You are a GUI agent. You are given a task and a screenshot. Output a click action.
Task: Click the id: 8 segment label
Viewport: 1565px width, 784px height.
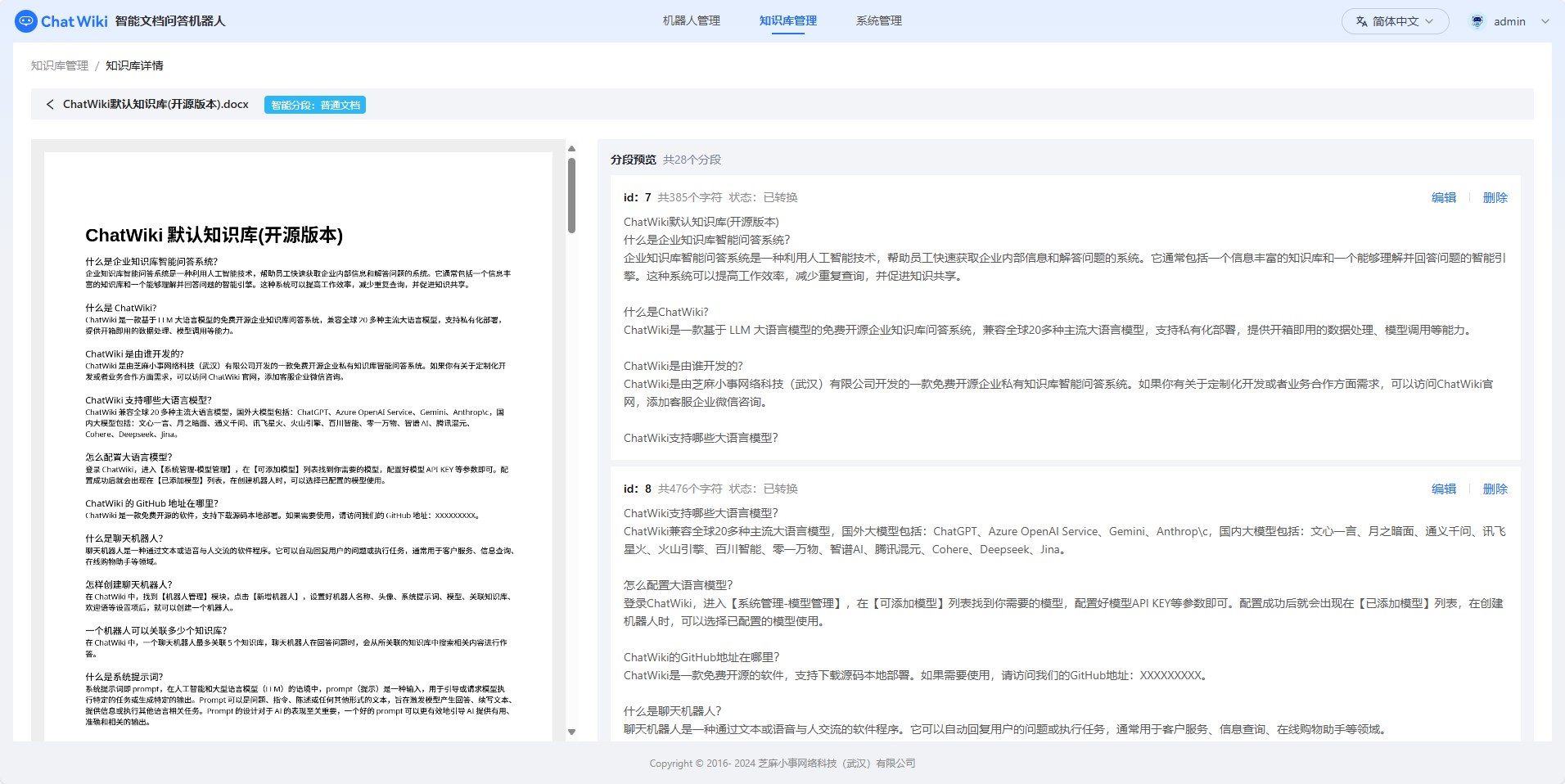point(638,489)
